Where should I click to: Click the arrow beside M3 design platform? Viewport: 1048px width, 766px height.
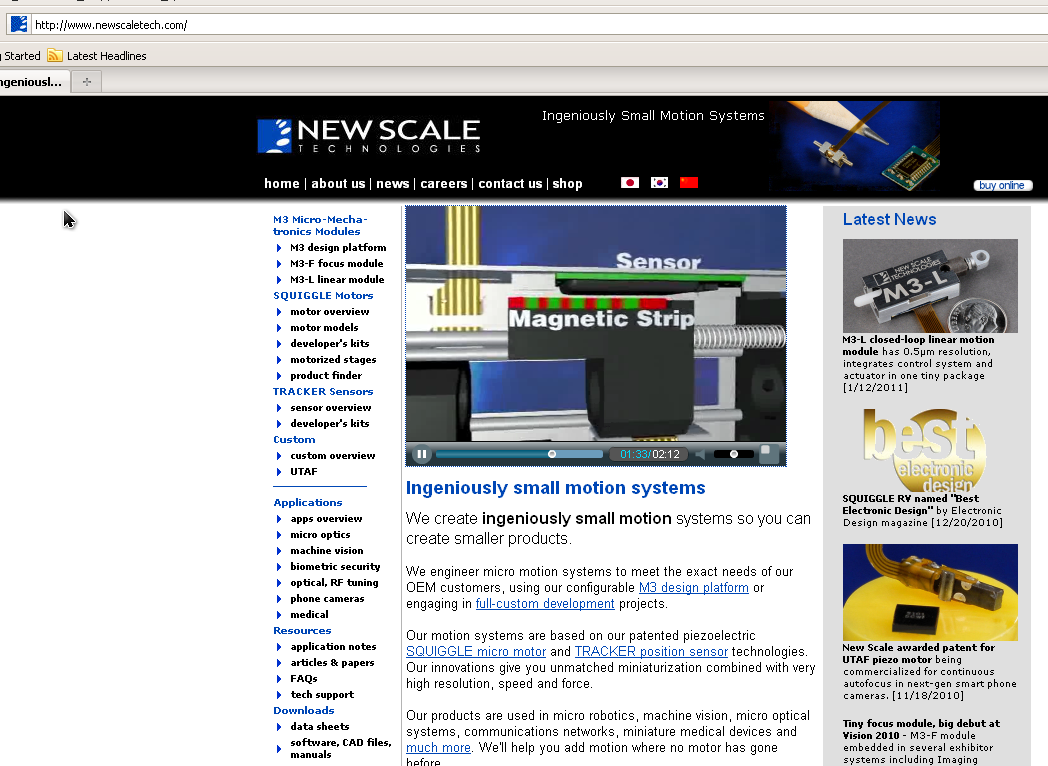point(279,248)
